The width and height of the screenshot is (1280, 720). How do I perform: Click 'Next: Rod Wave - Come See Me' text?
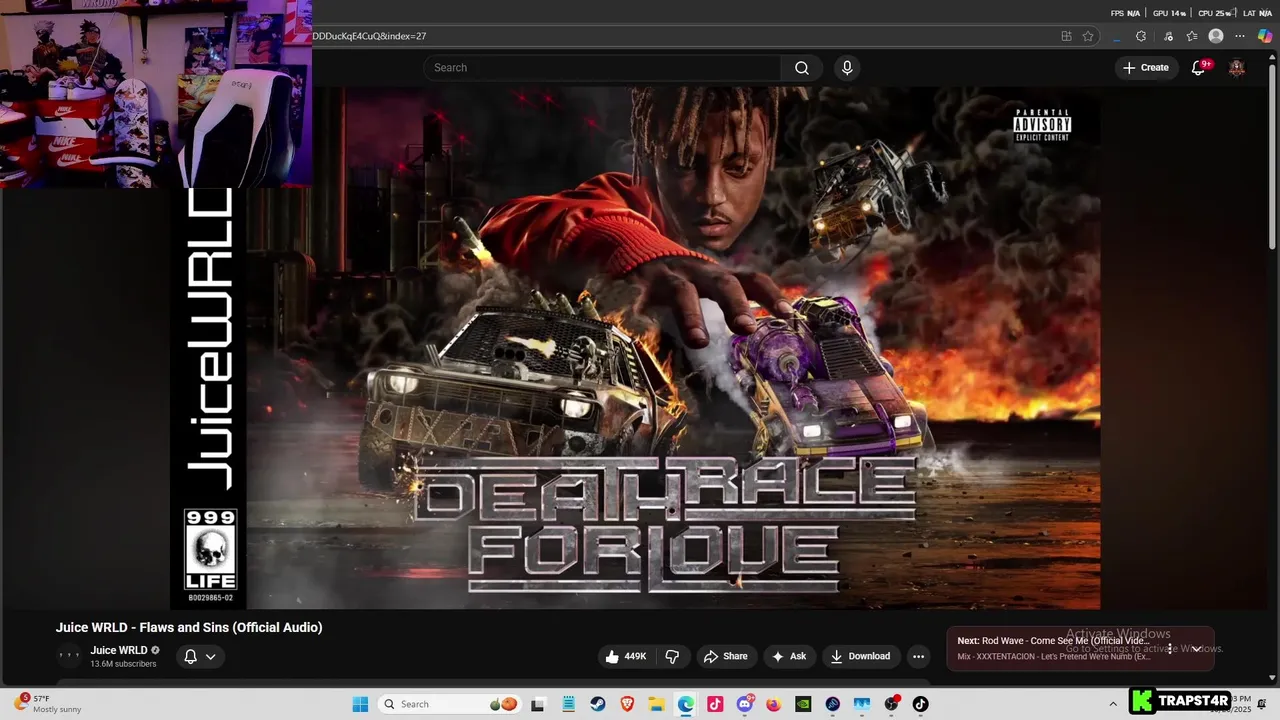(x=1053, y=641)
